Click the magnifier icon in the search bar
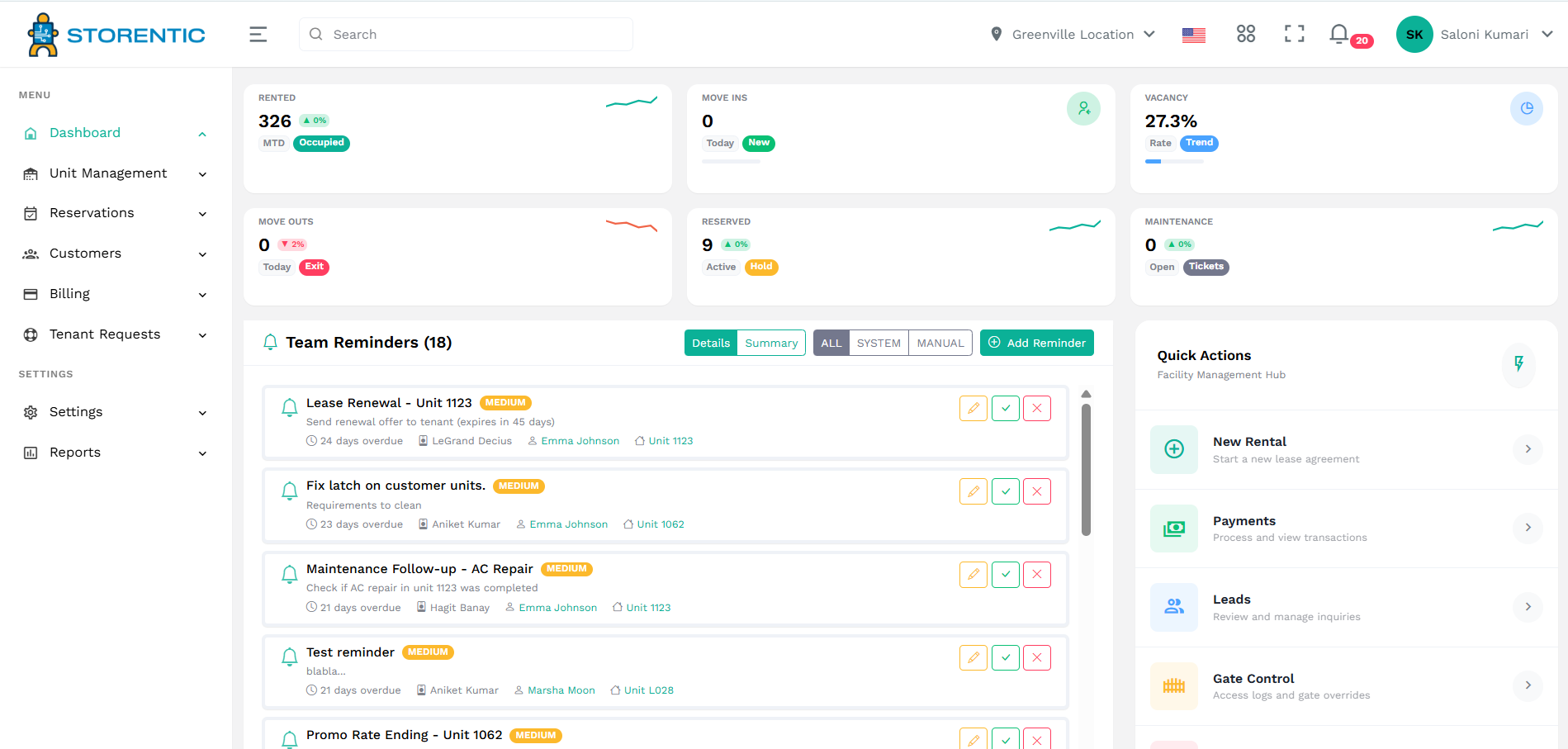1568x749 pixels. tap(316, 34)
